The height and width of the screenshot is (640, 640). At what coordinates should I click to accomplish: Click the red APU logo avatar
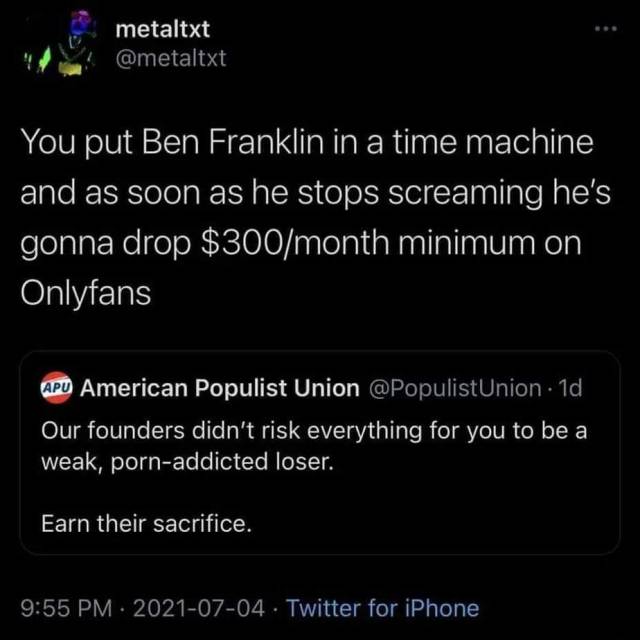(x=55, y=388)
